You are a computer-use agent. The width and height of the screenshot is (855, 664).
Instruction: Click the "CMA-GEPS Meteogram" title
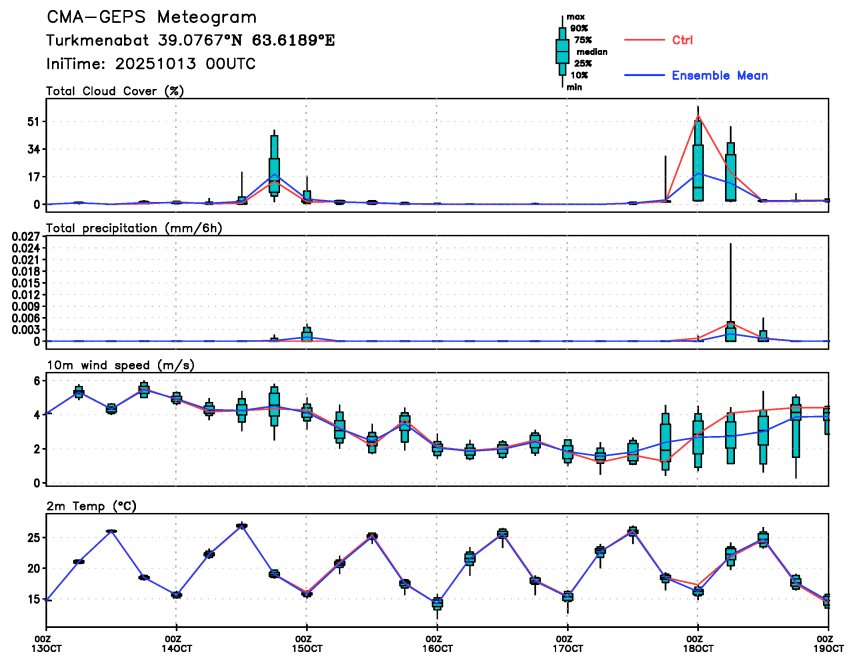tap(151, 18)
